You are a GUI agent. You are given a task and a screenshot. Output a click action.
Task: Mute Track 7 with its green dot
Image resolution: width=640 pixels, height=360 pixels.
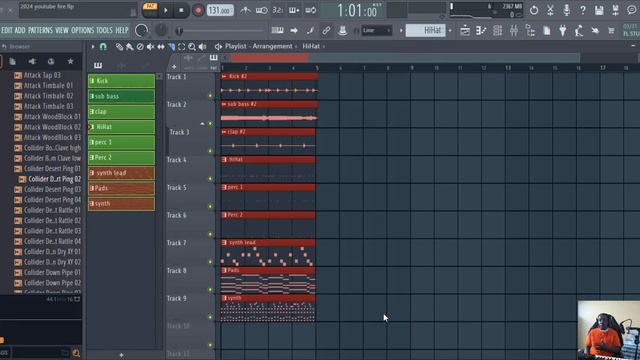click(211, 262)
